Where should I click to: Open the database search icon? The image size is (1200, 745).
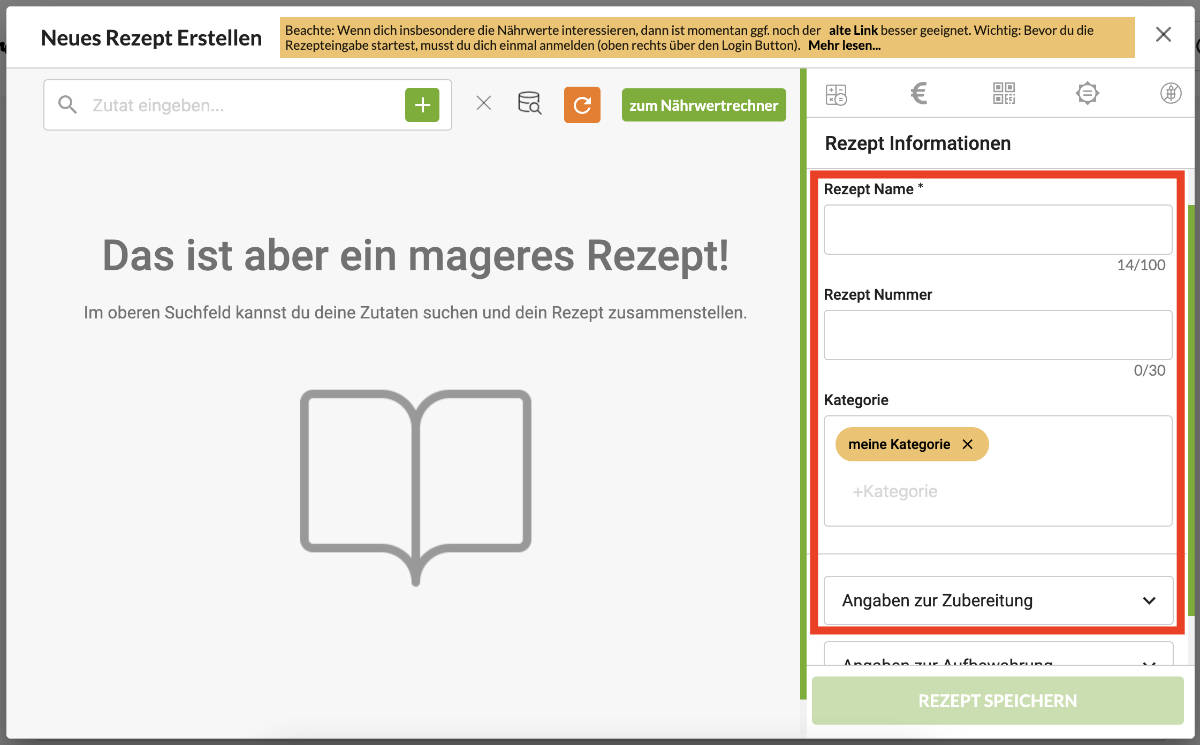click(529, 103)
